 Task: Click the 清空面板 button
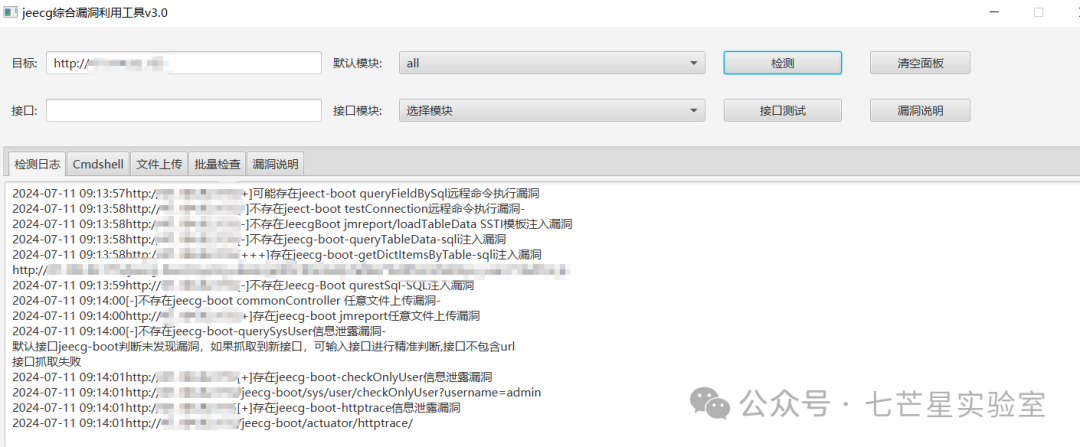920,63
